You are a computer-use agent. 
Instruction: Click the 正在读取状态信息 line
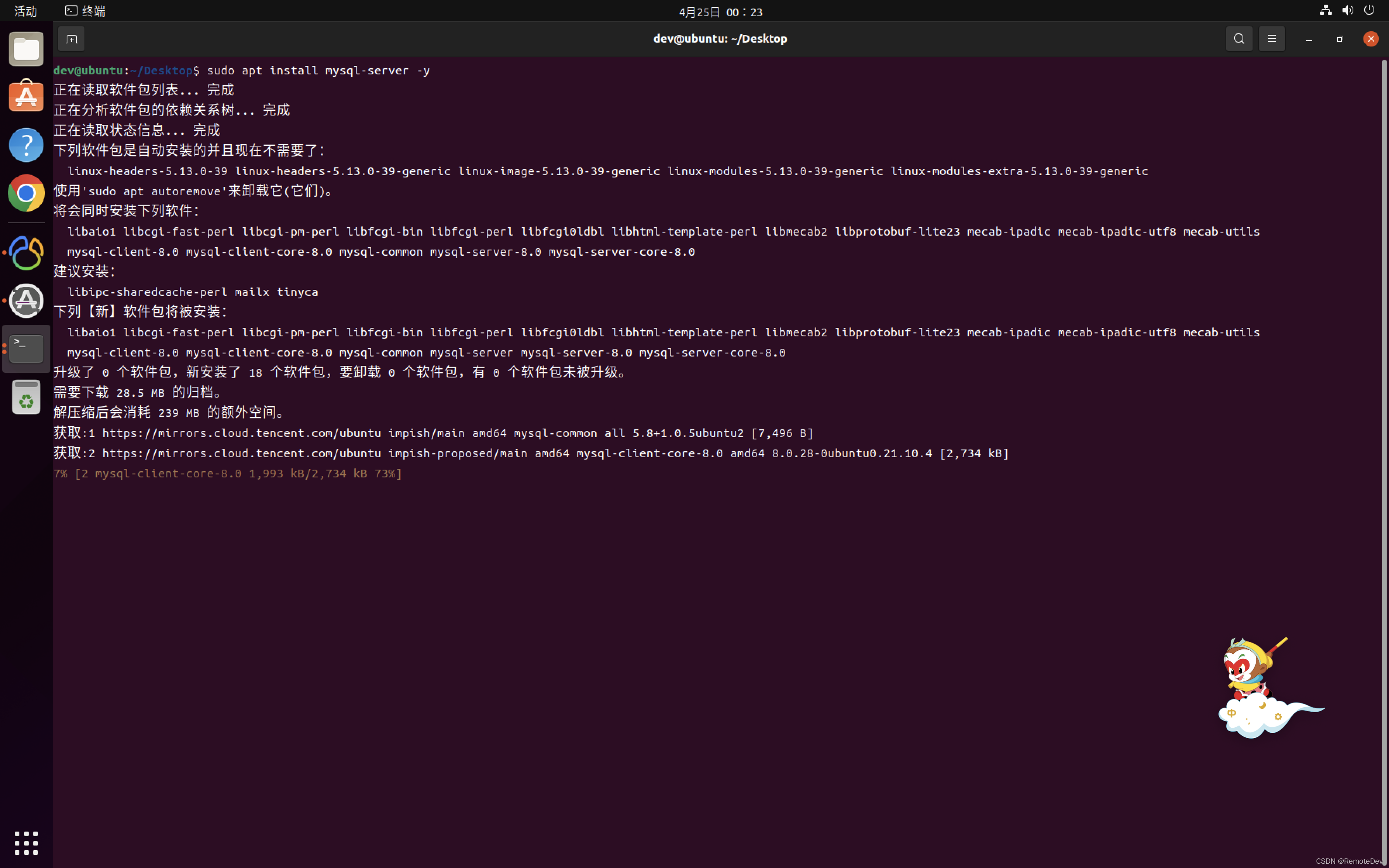coord(136,130)
